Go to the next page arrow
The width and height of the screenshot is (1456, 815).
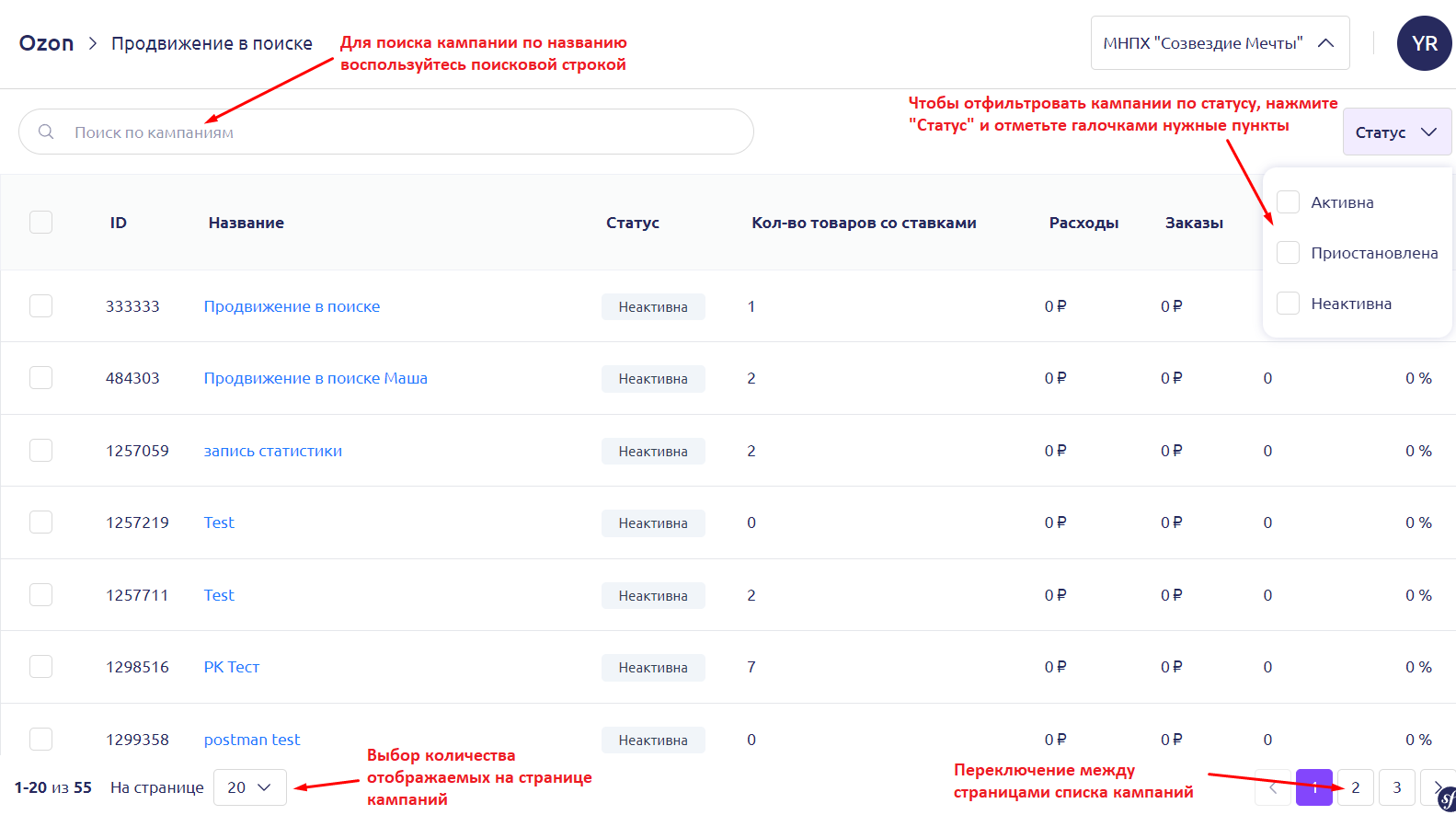click(x=1437, y=787)
